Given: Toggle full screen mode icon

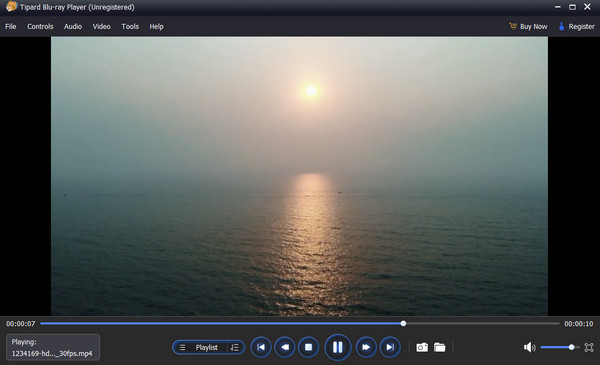Looking at the screenshot, I should (x=589, y=347).
